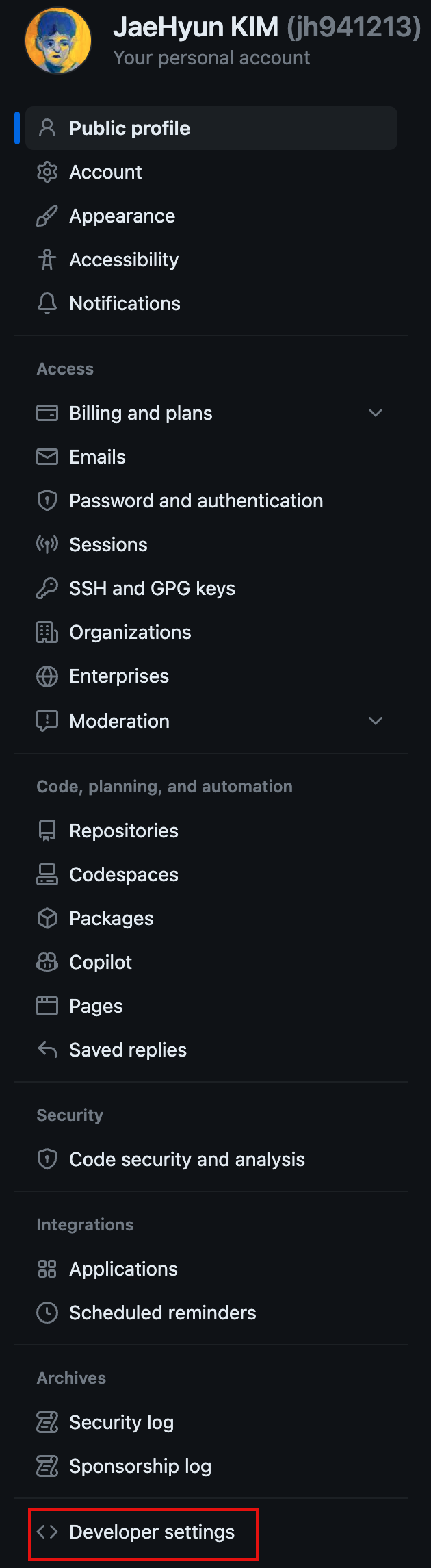Click the gear icon beside Account
The image size is (431, 1568).
click(x=47, y=172)
